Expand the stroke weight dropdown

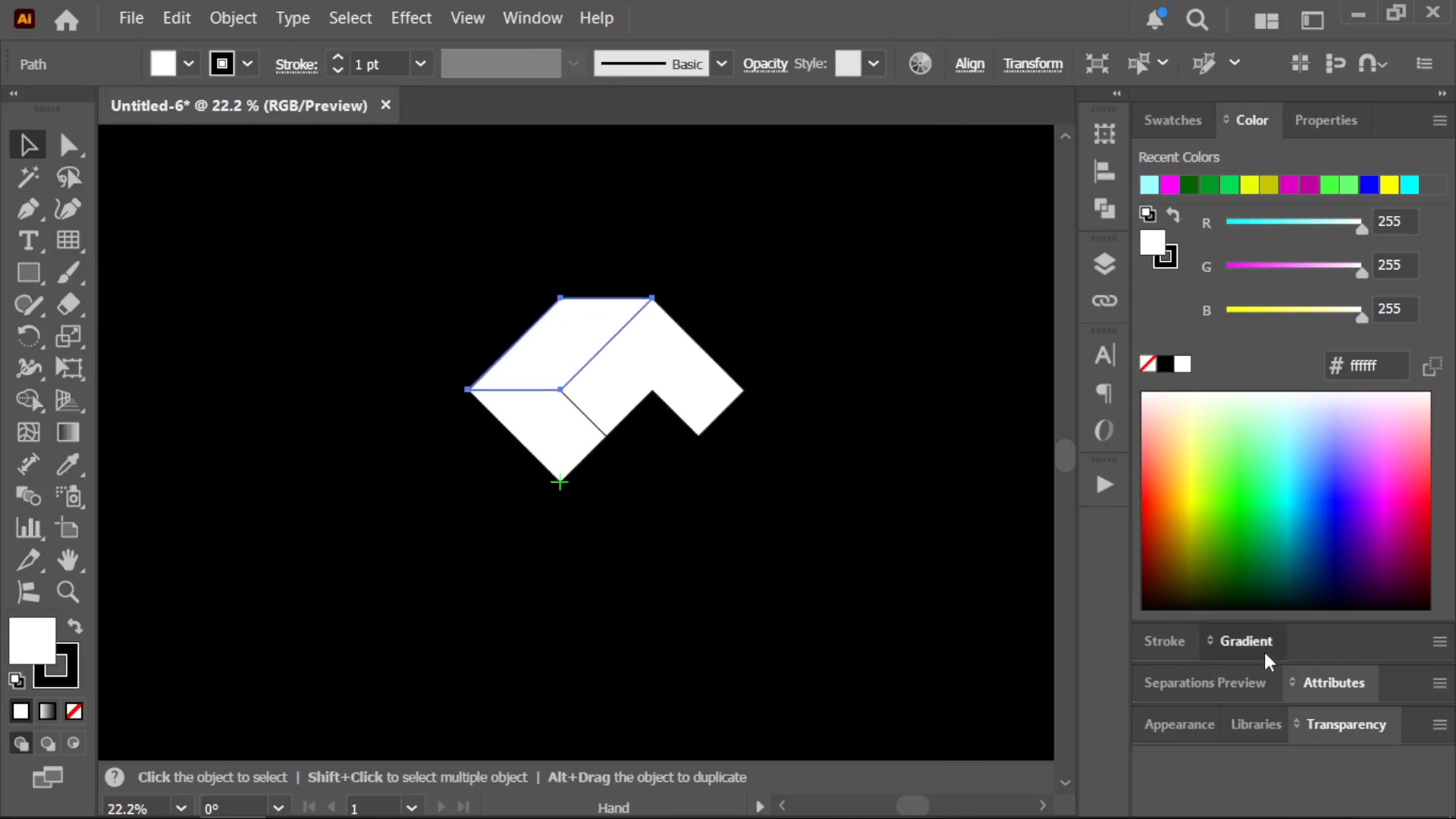(420, 64)
